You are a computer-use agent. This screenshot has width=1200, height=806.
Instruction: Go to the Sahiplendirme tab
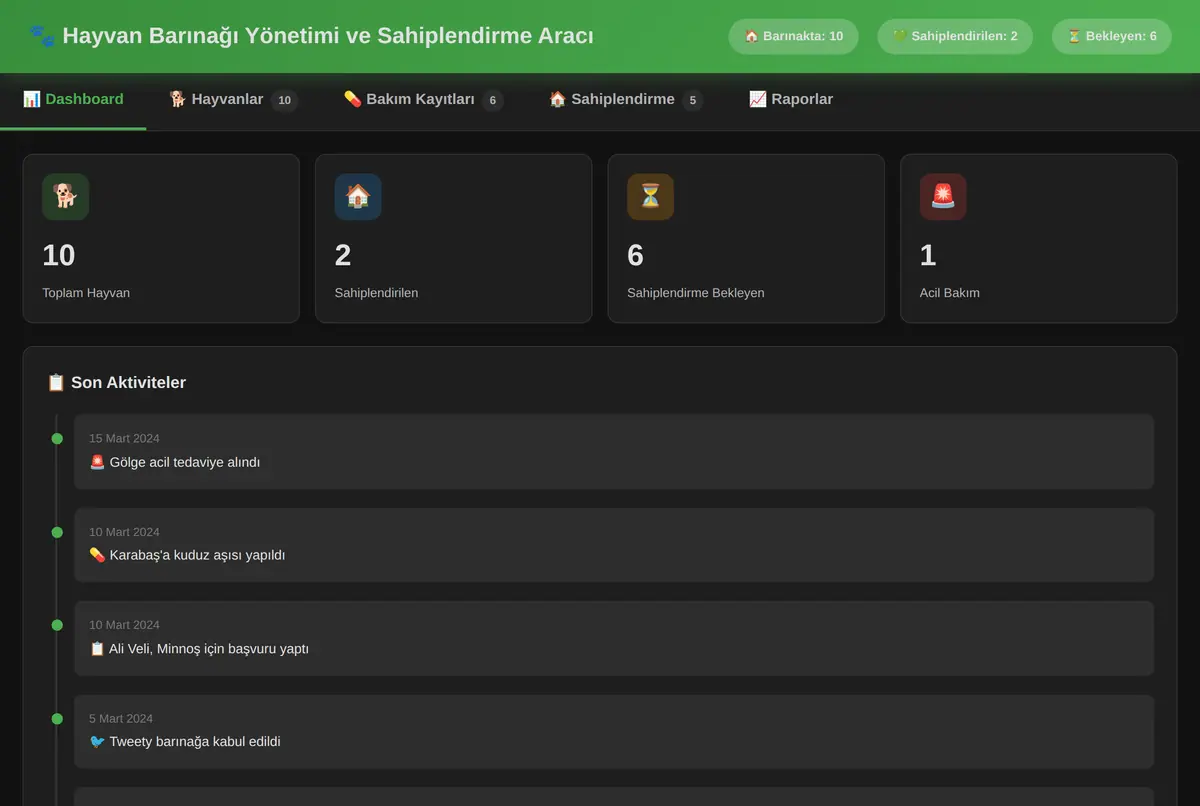click(x=626, y=100)
